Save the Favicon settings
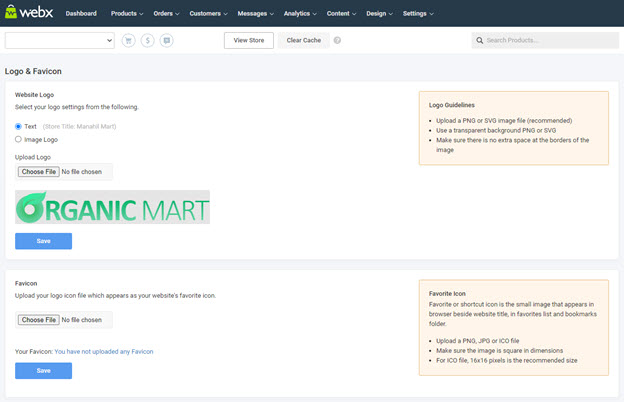Viewport: 624px width, 402px height. pos(43,371)
